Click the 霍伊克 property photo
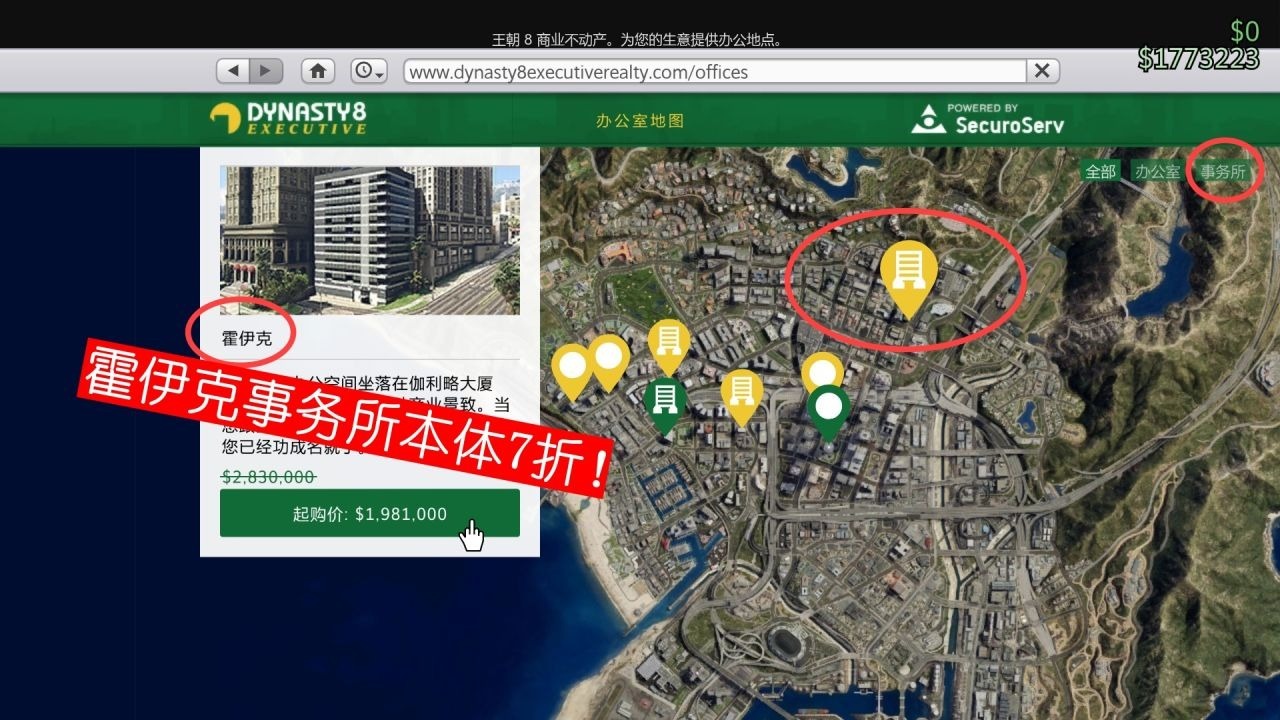Image resolution: width=1280 pixels, height=720 pixels. coord(370,240)
